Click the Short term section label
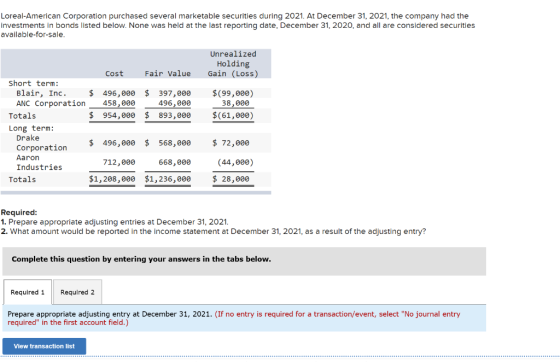 click(x=34, y=83)
